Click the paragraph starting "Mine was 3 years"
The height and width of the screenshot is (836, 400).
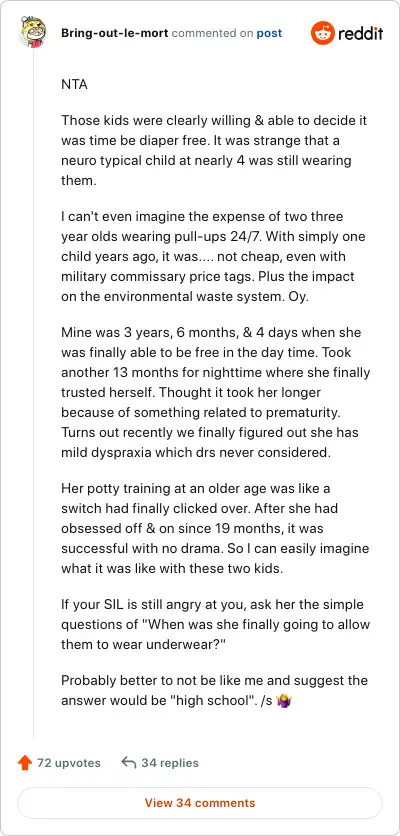[x=216, y=392]
